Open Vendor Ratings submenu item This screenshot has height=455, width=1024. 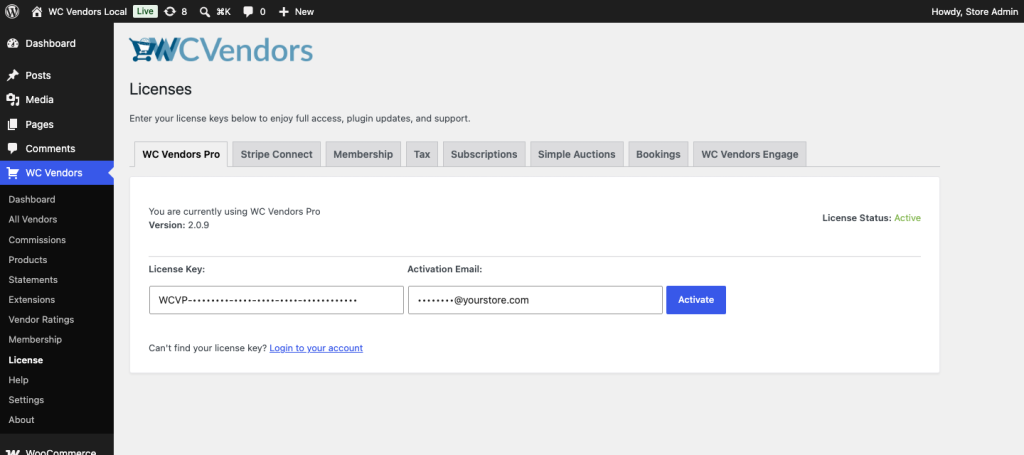(x=41, y=320)
